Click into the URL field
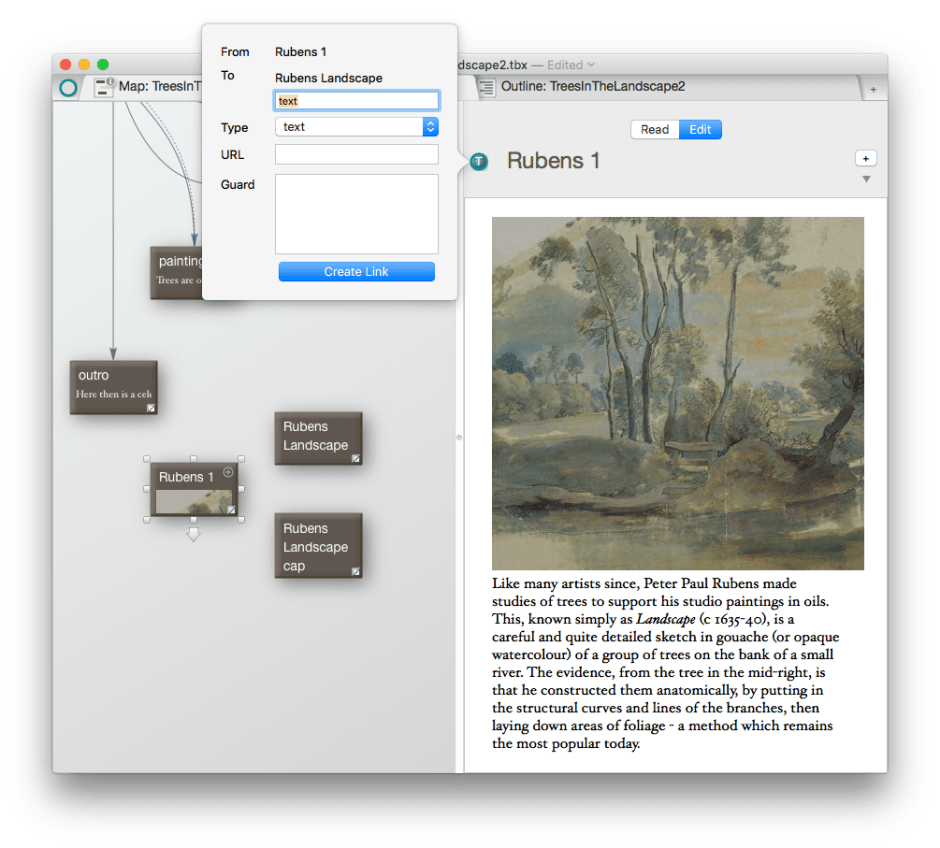Image resolution: width=940 pixels, height=848 pixels. [x=356, y=155]
